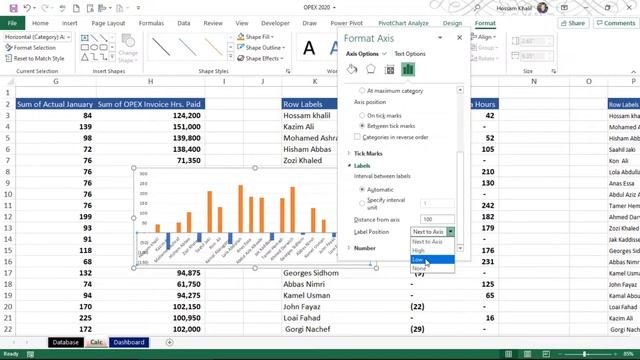Open Fill & Line tab in Format Axis

click(352, 69)
